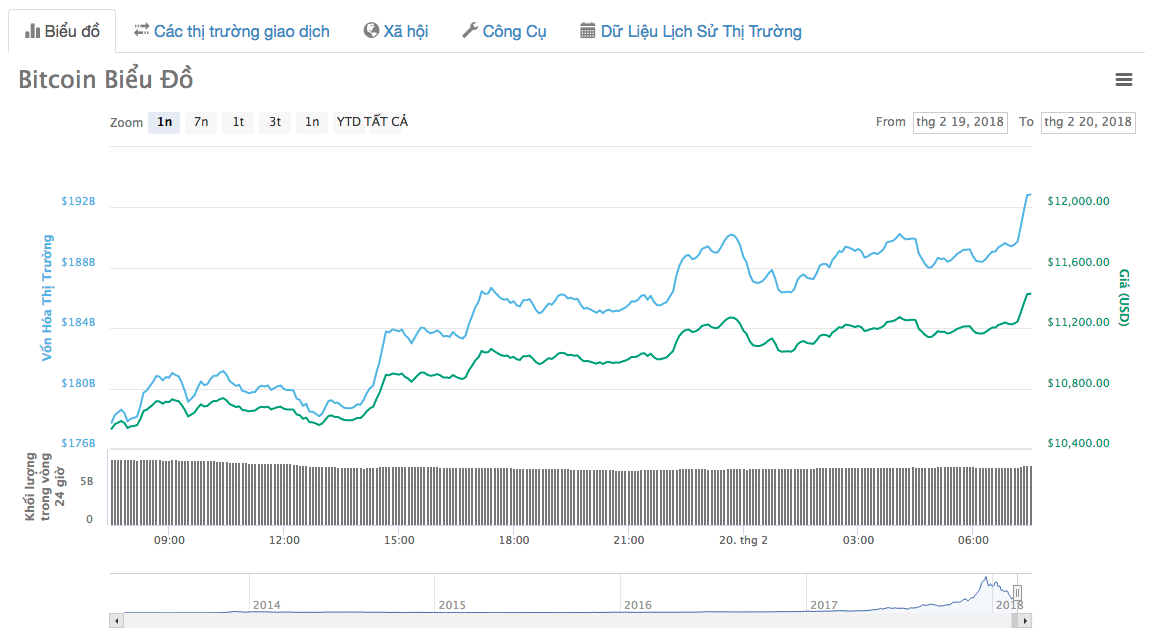Click the navigator scrollbar track below the years

570,620
